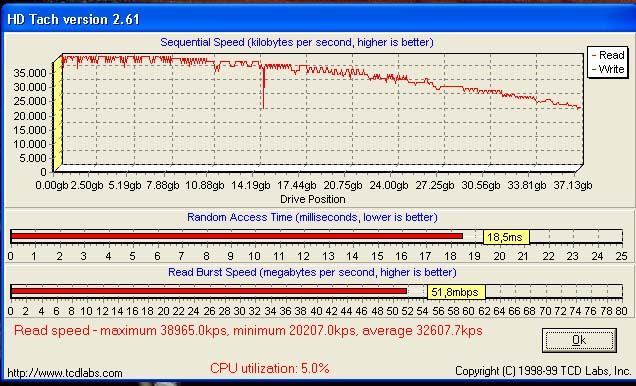The height and width of the screenshot is (386, 636).
Task: Click the 5.000 y-axis label
Action: (33, 158)
